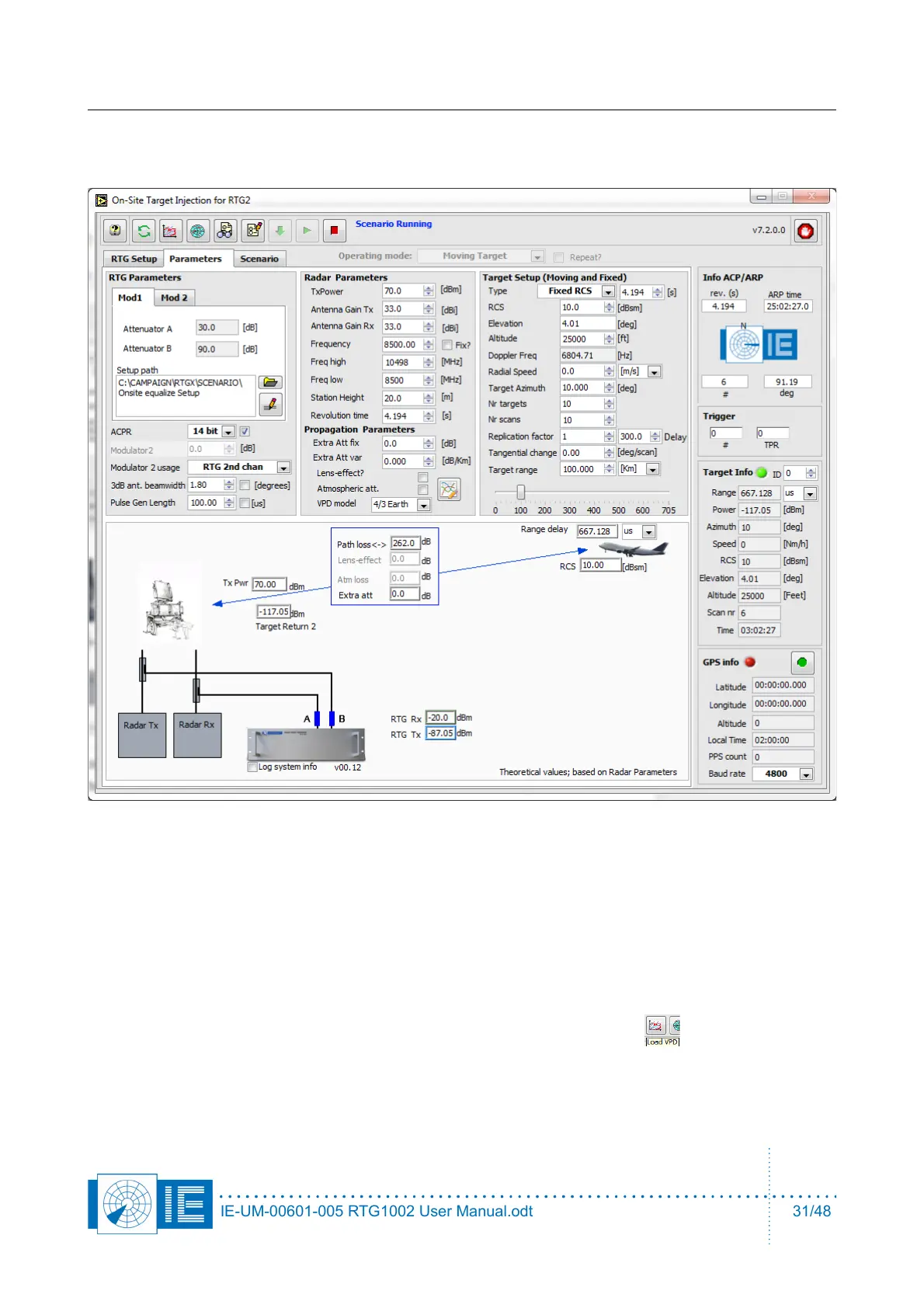Click the pencil edit icon under setup path
924x1308 pixels.
(270, 404)
